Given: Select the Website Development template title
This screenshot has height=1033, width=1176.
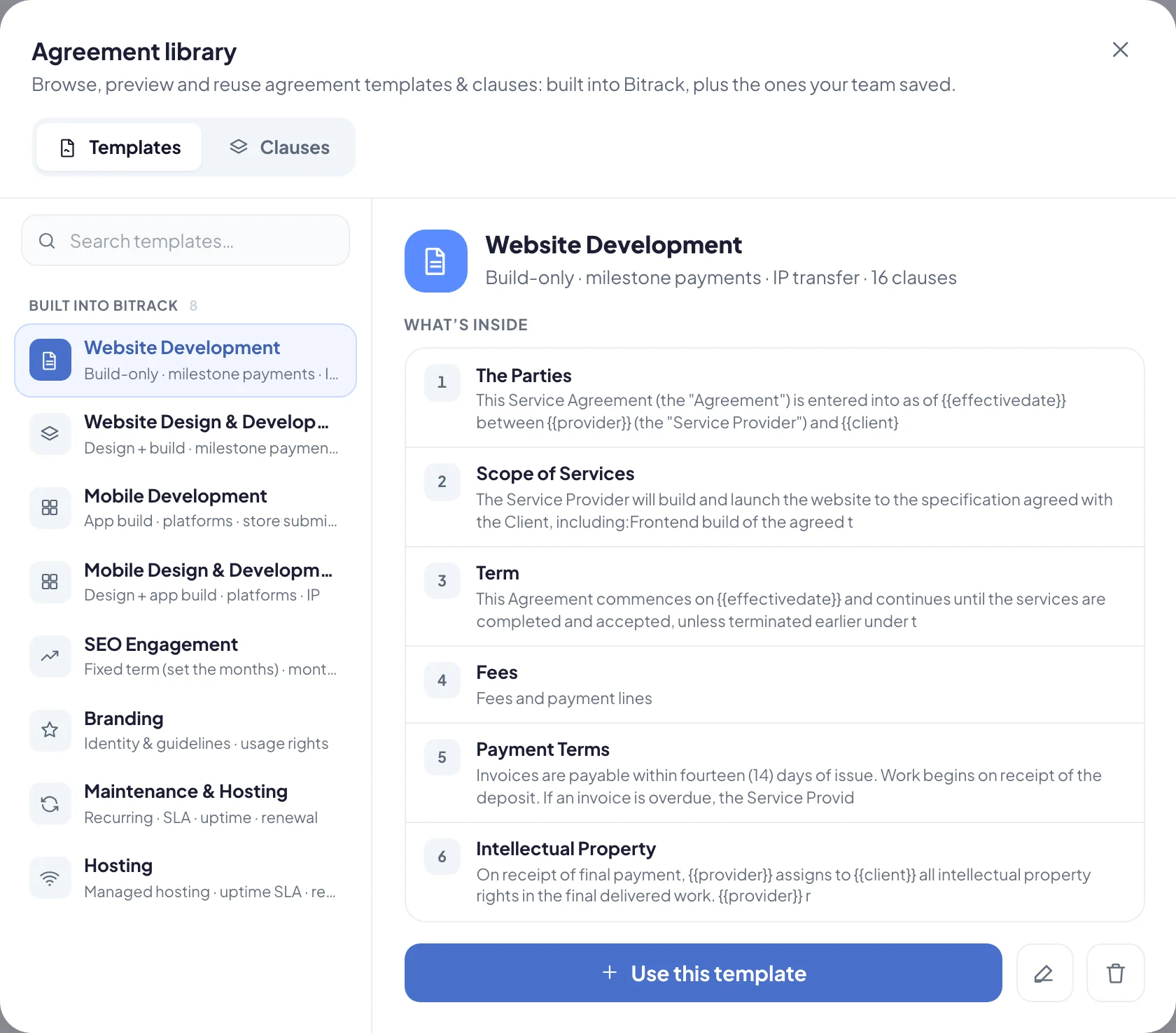Looking at the screenshot, I should pyautogui.click(x=182, y=348).
